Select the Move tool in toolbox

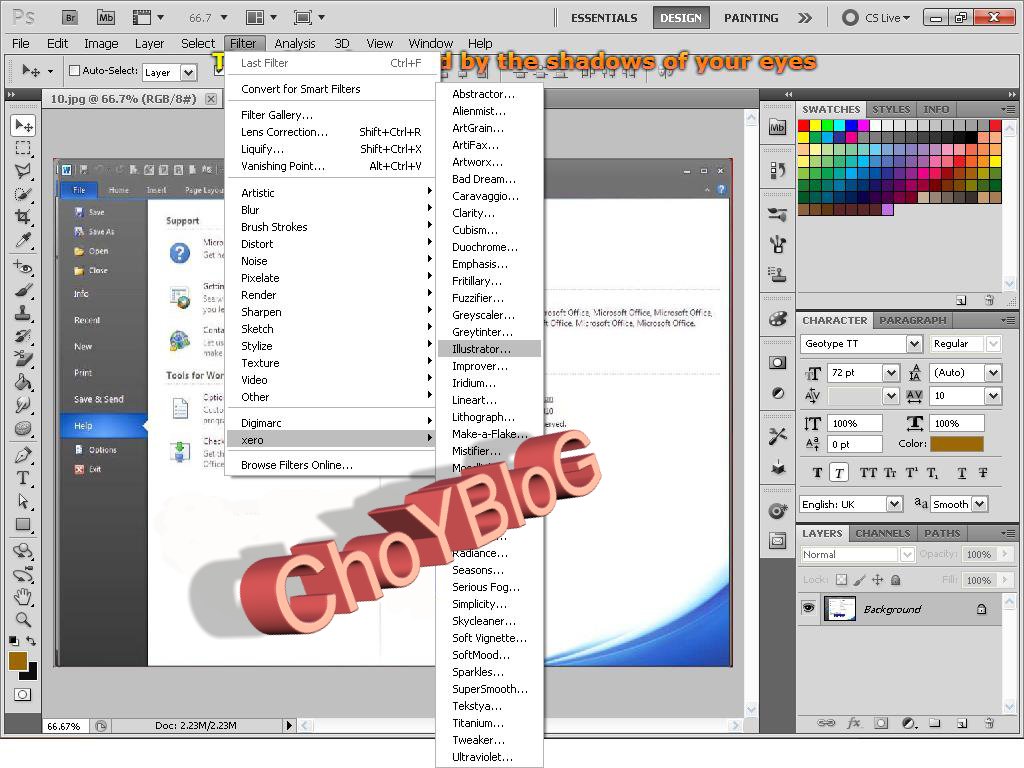24,125
